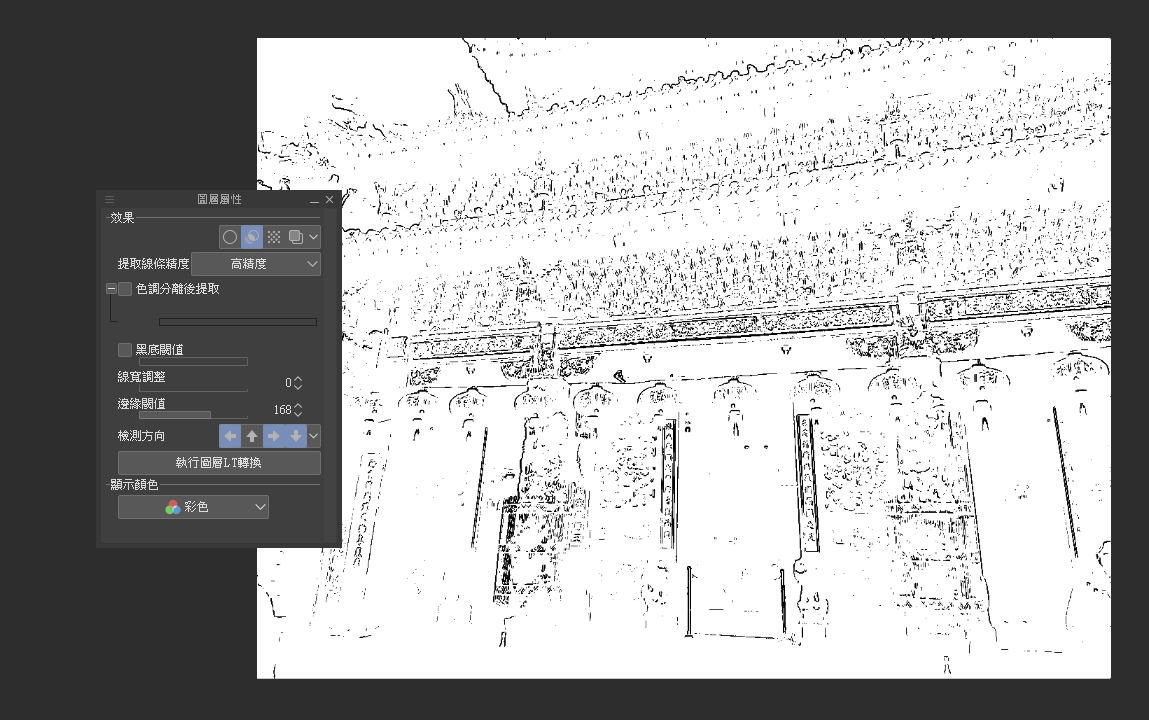The height and width of the screenshot is (720, 1149).
Task: Toggle up detection direction arrow
Action: pos(252,436)
